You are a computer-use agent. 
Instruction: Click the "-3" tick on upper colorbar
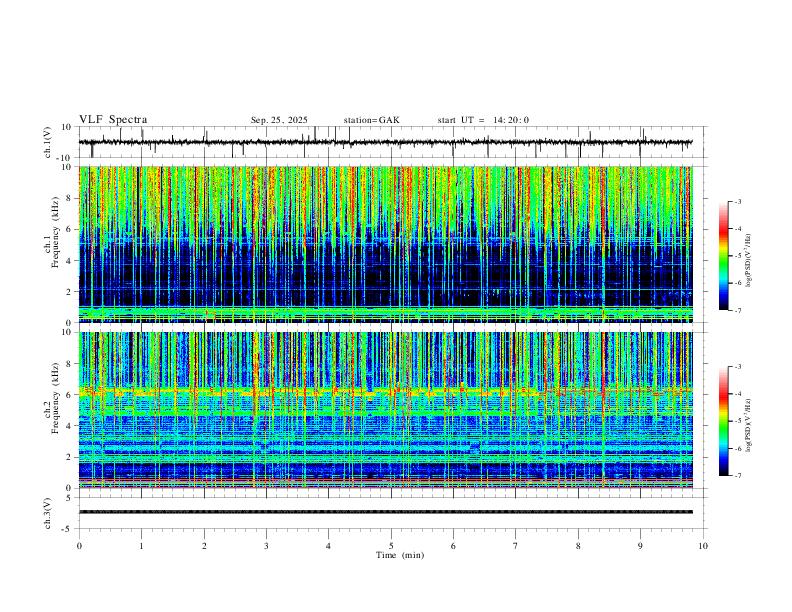[x=738, y=201]
